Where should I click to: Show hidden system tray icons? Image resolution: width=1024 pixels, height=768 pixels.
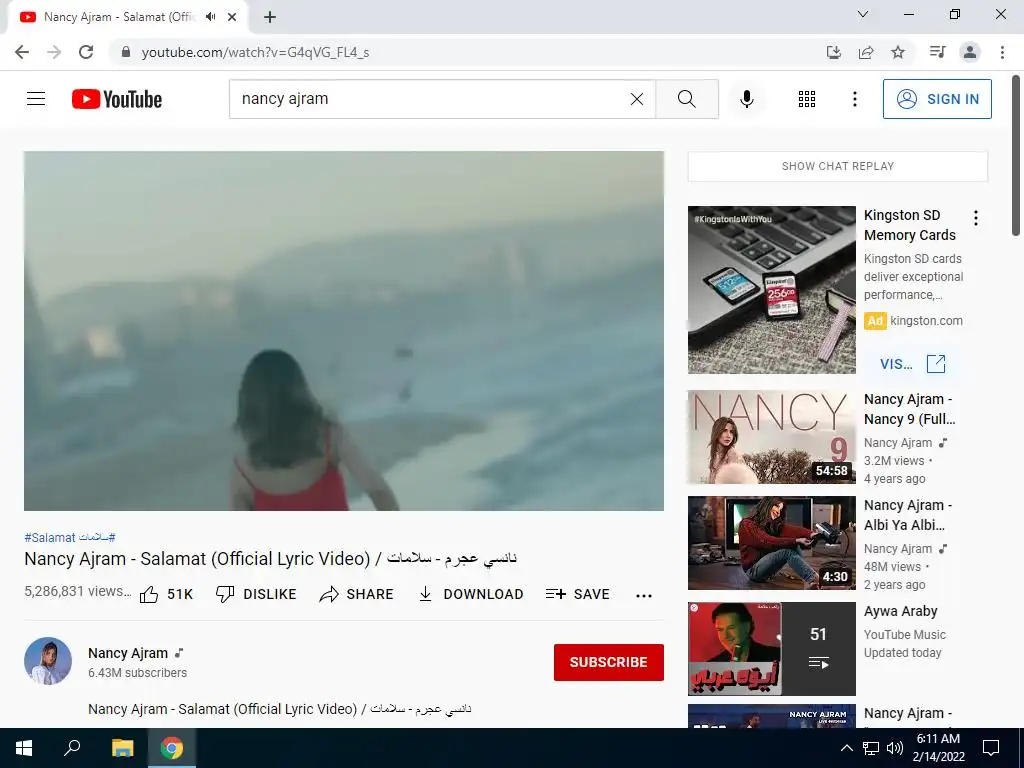(846, 748)
